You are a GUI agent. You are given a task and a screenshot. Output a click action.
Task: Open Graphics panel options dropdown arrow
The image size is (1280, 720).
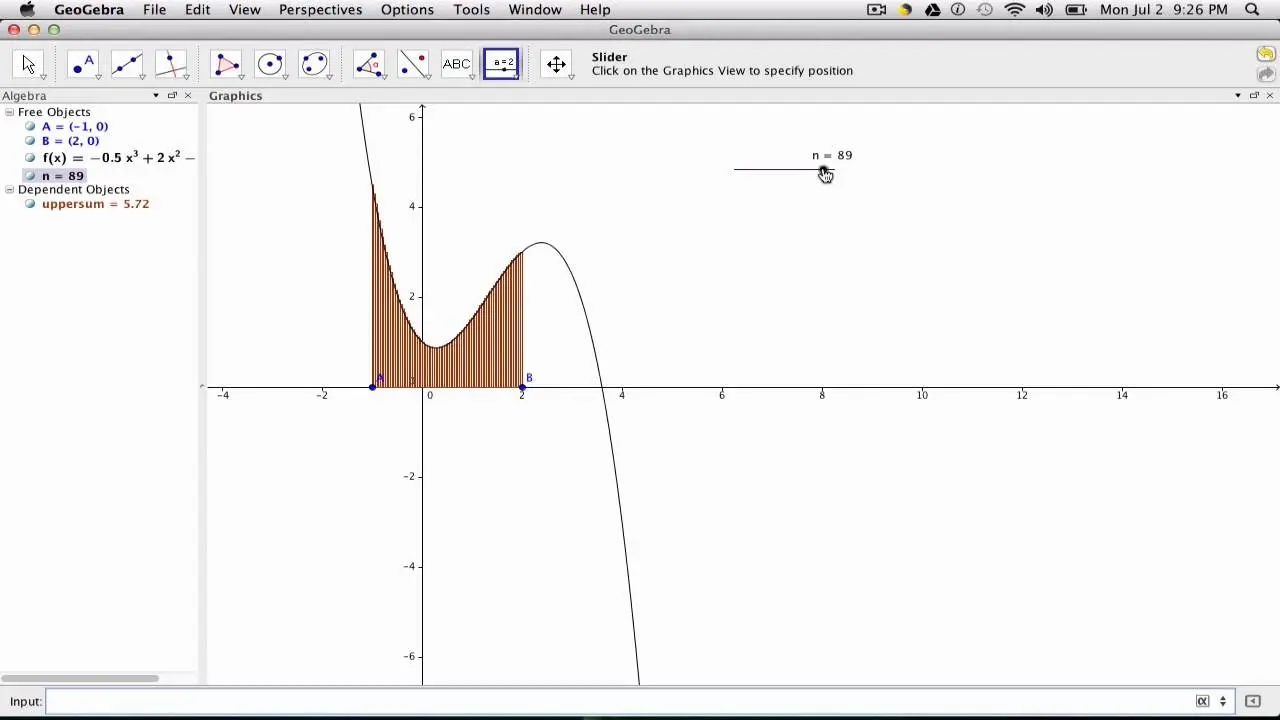coord(1238,95)
